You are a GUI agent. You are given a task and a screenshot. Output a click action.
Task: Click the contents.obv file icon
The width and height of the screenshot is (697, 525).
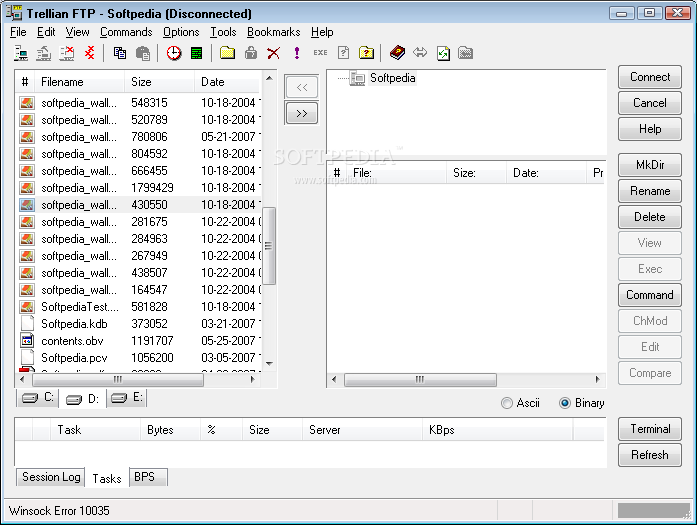27,341
